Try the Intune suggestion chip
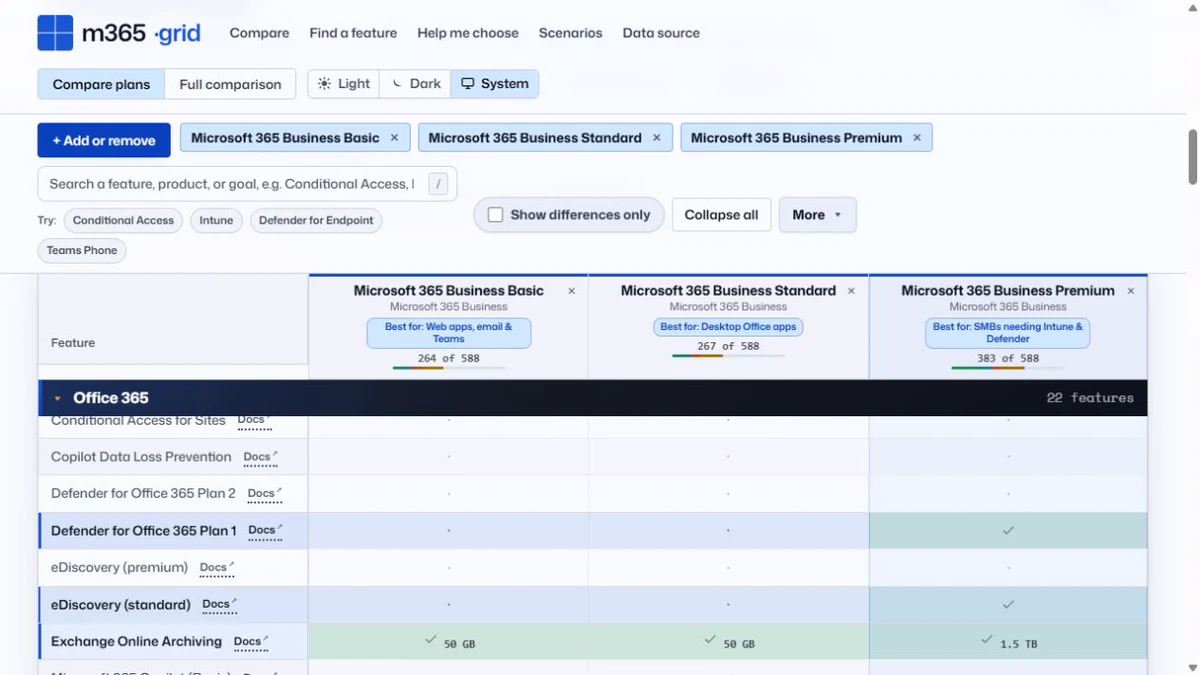Screen dimensions: 1200x675 point(216,220)
